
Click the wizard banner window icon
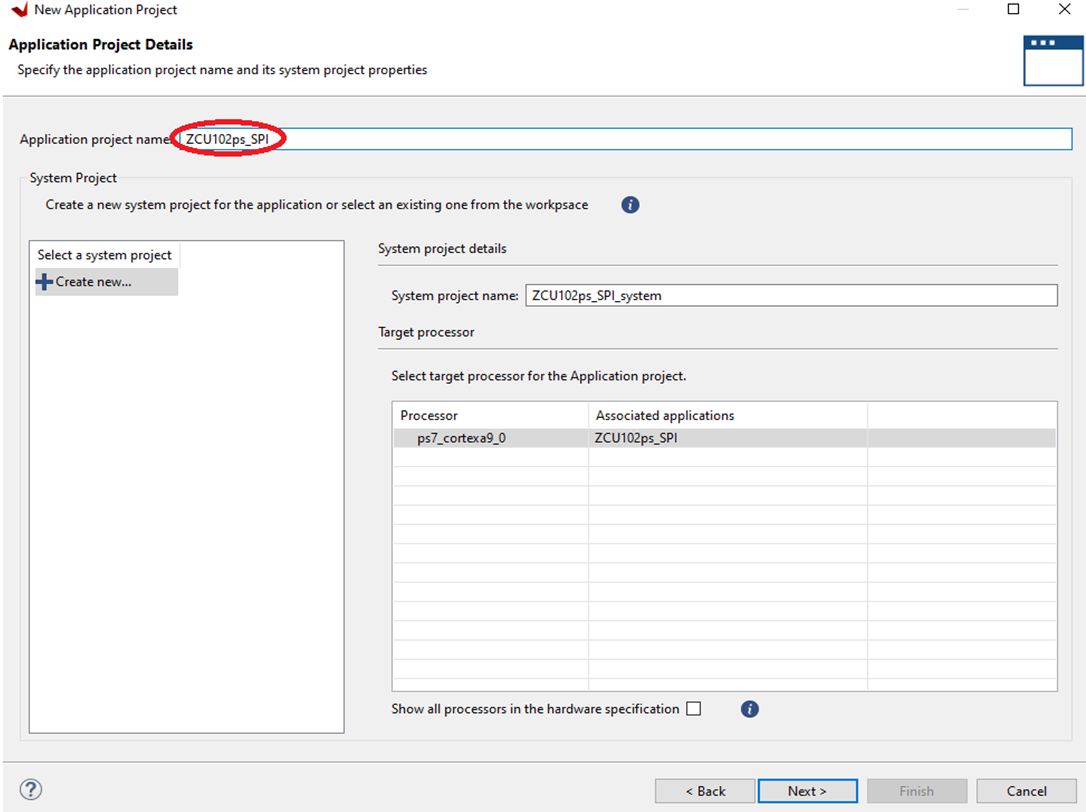tap(1052, 60)
